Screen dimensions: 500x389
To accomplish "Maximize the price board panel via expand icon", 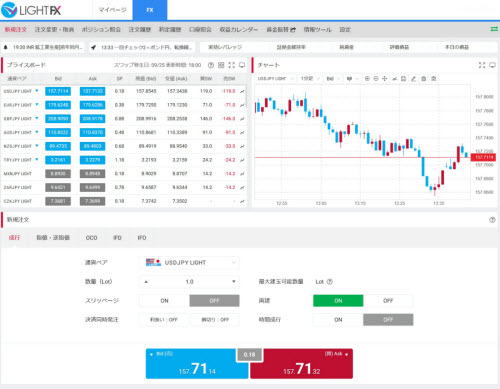I will [x=232, y=65].
